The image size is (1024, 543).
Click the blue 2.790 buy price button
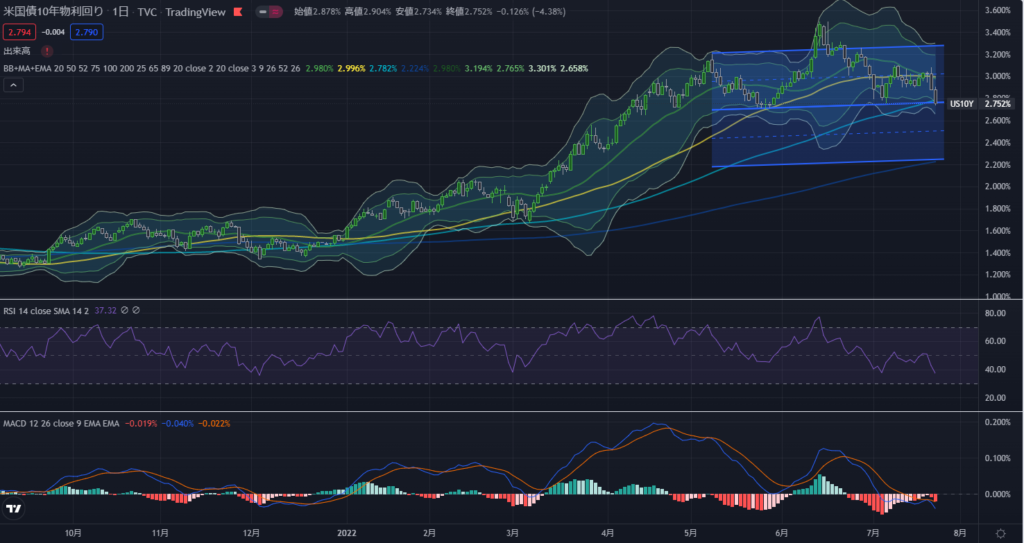tap(86, 32)
